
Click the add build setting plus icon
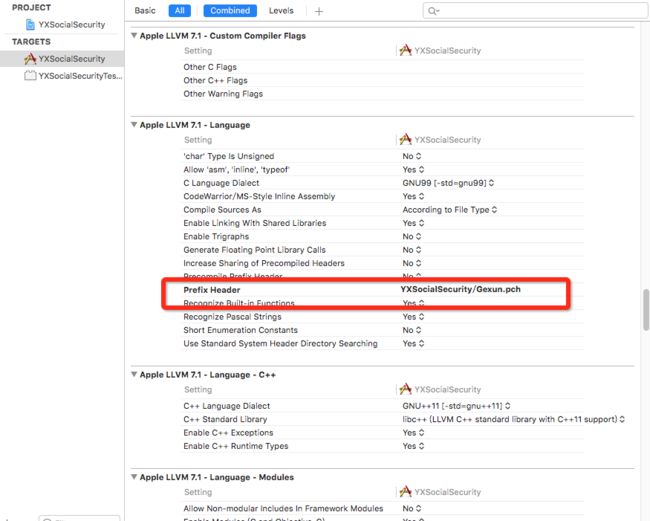[x=318, y=12]
